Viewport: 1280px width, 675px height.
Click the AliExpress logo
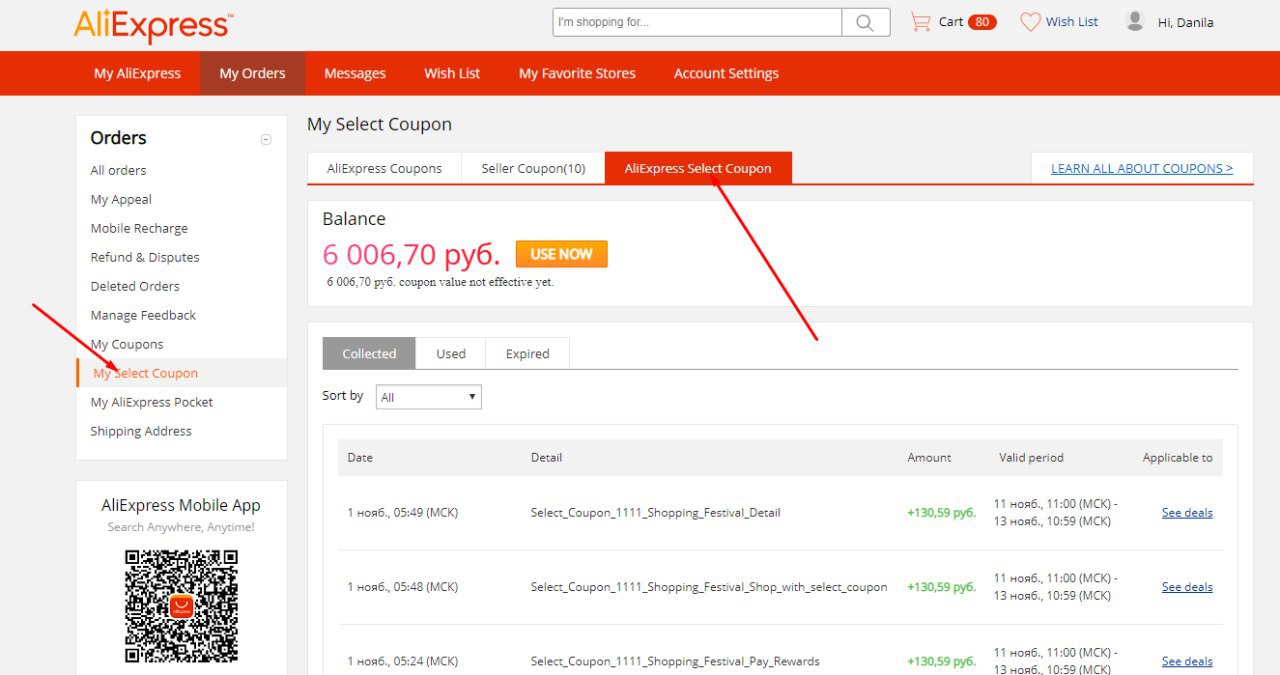click(154, 26)
